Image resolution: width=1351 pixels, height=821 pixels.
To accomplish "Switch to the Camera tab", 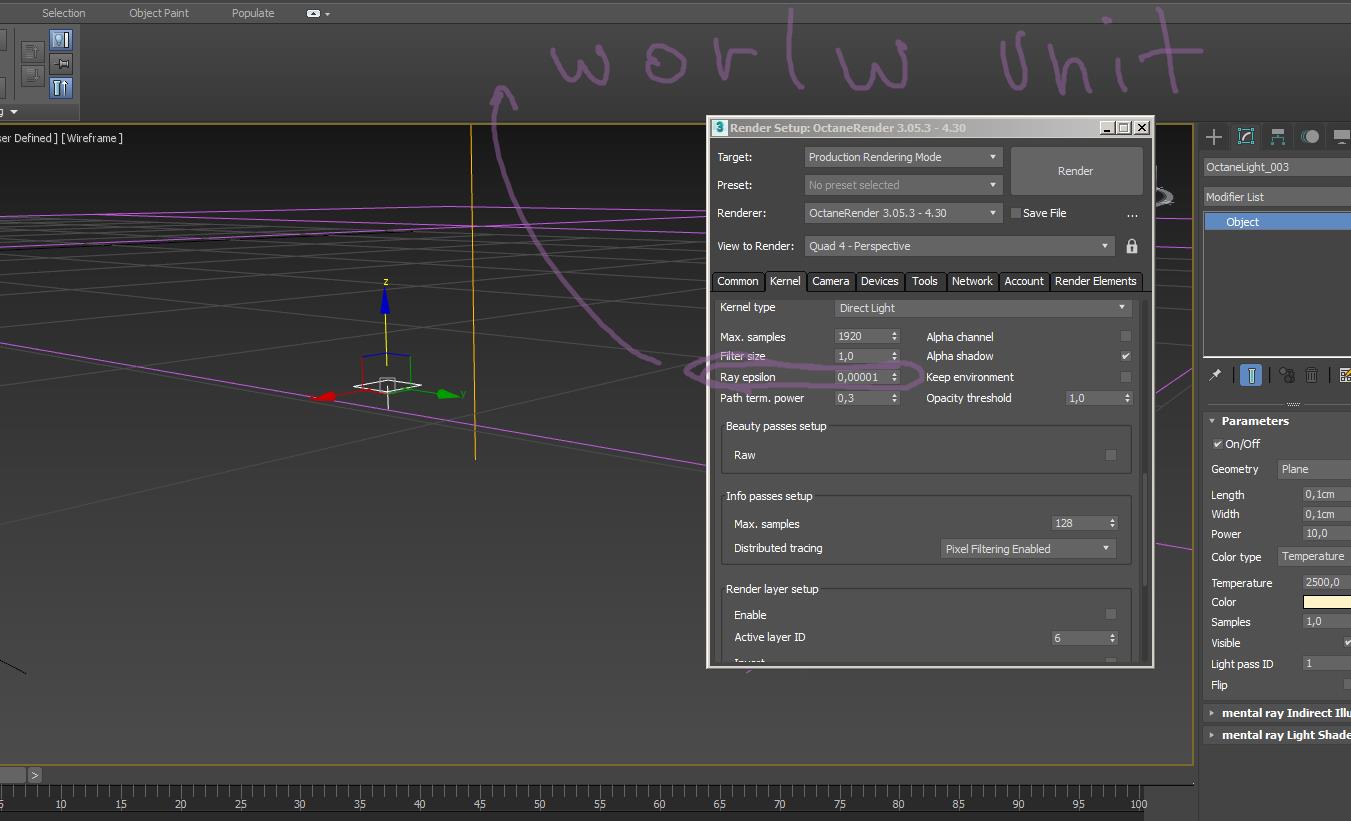I will coord(830,282).
